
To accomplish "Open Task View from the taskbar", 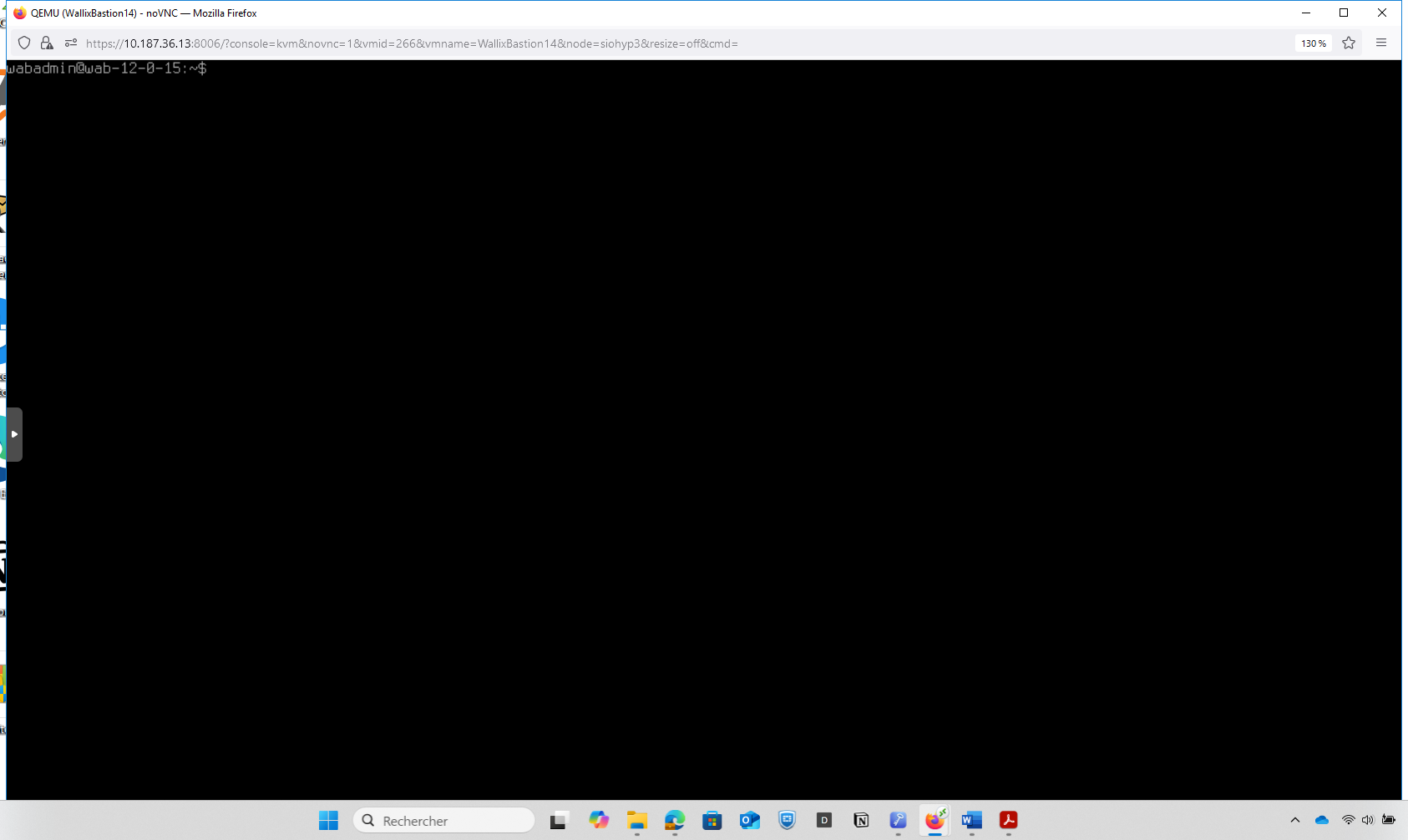I will pyautogui.click(x=559, y=821).
